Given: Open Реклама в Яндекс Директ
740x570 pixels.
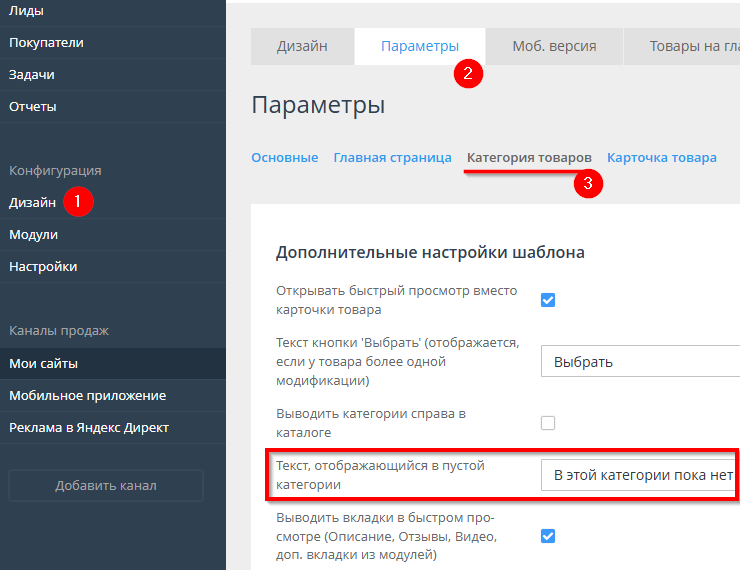Looking at the screenshot, I should 89,428.
